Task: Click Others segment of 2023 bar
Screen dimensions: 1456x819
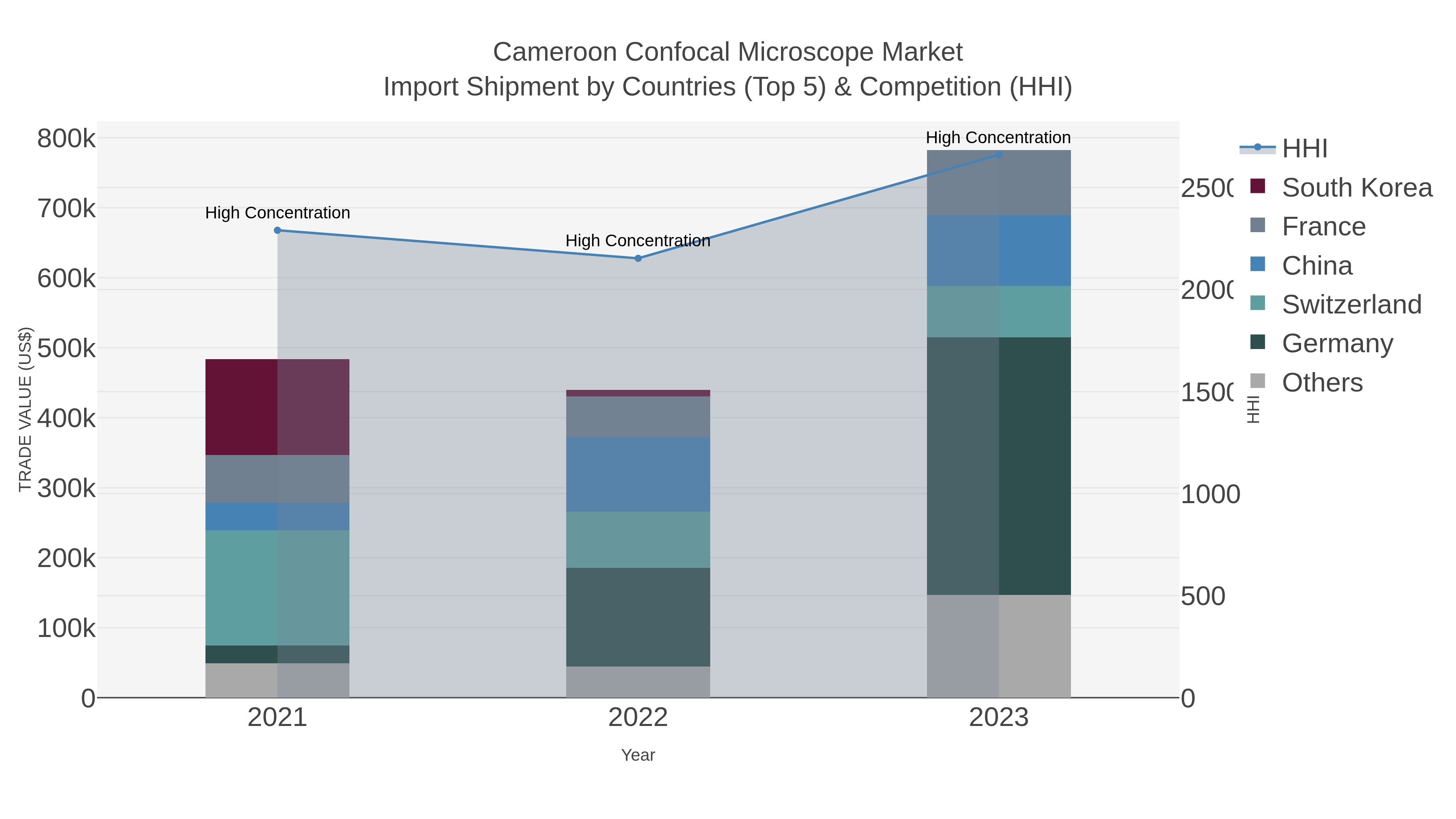Action: tap(999, 646)
